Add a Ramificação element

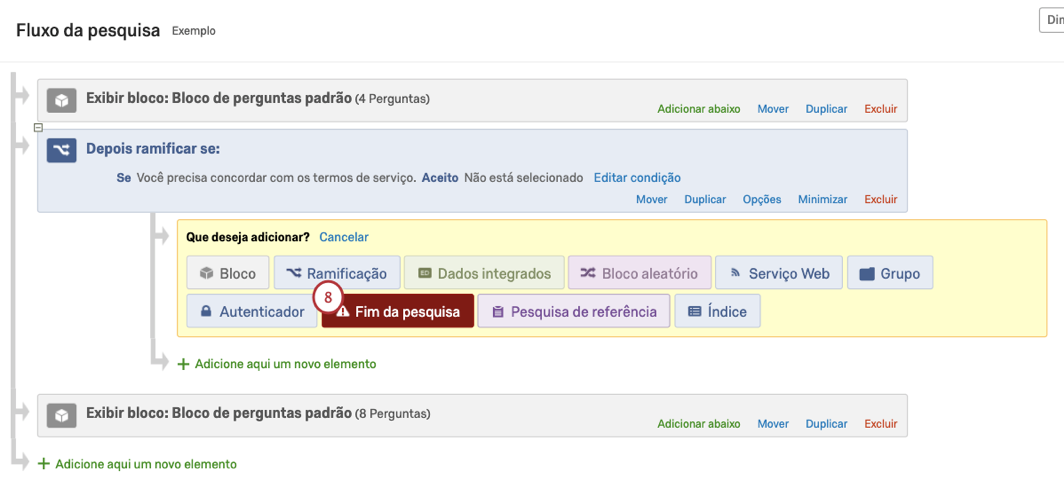click(x=337, y=274)
